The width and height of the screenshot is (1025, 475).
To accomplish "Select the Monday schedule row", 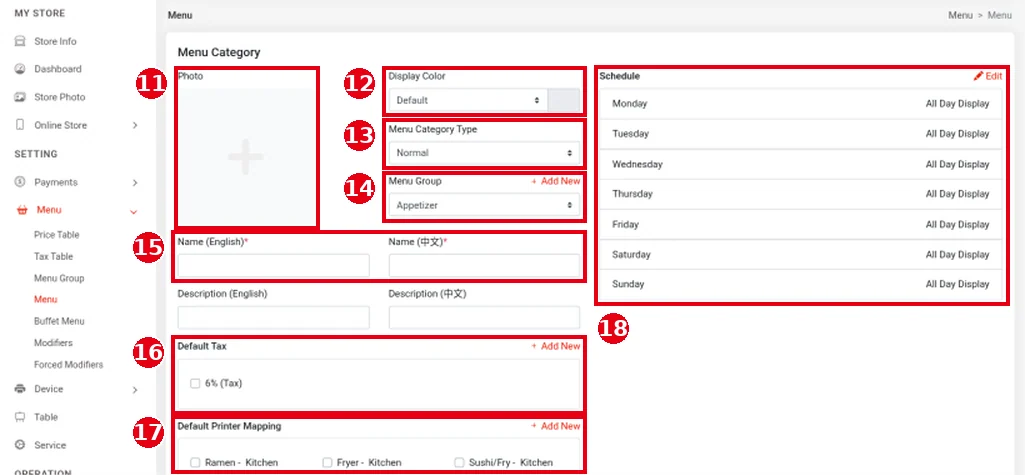I will coord(801,103).
